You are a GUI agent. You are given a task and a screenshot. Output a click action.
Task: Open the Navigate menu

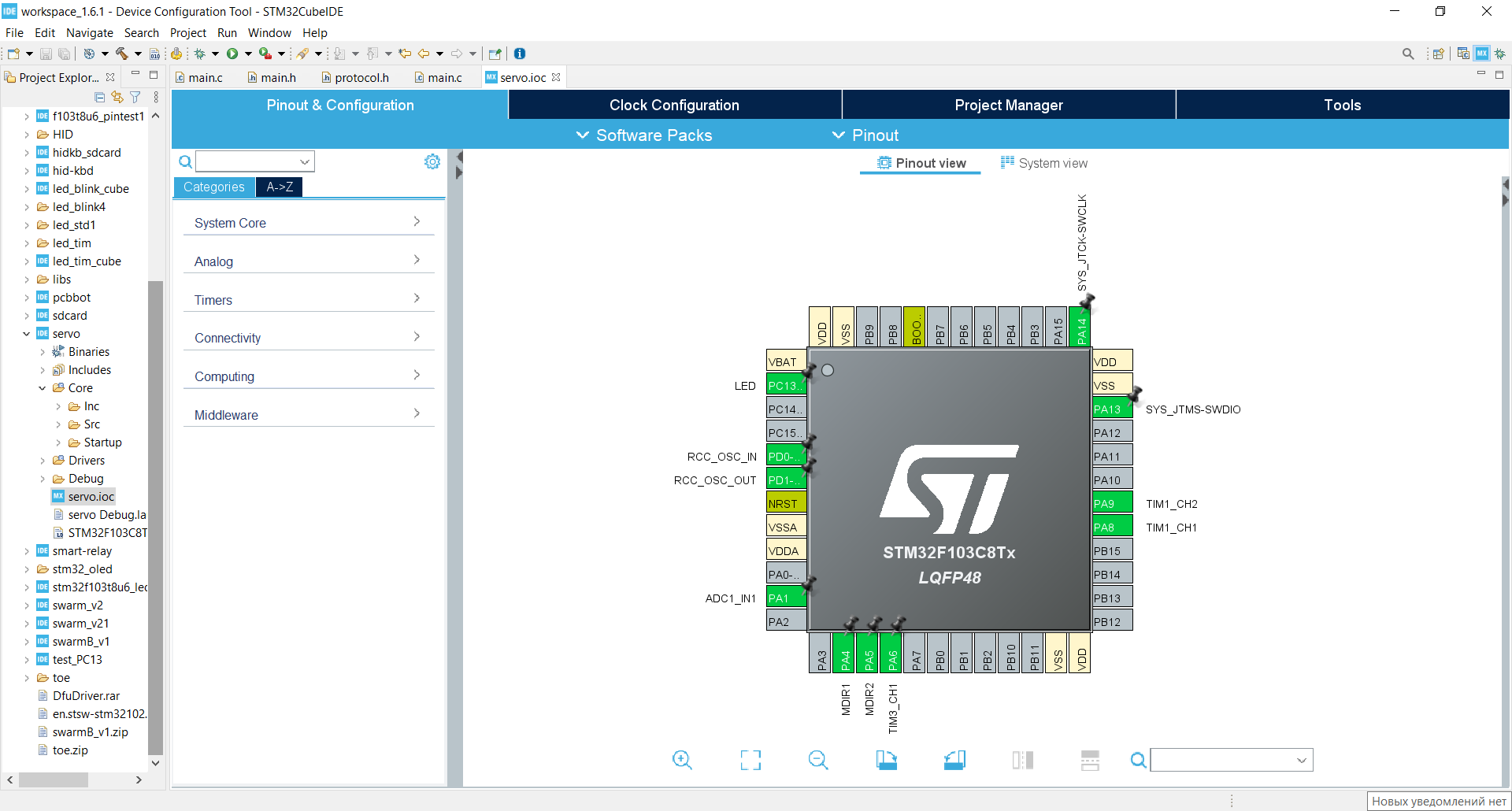pos(90,33)
